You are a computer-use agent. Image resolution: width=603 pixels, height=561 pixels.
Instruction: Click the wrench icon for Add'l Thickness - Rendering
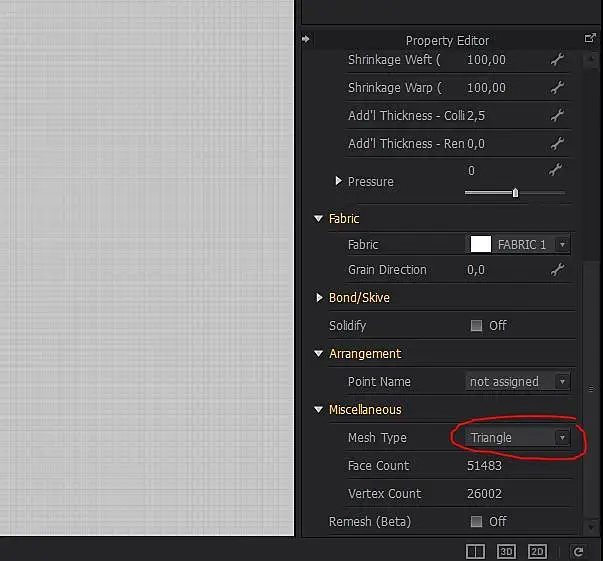pyautogui.click(x=557, y=143)
